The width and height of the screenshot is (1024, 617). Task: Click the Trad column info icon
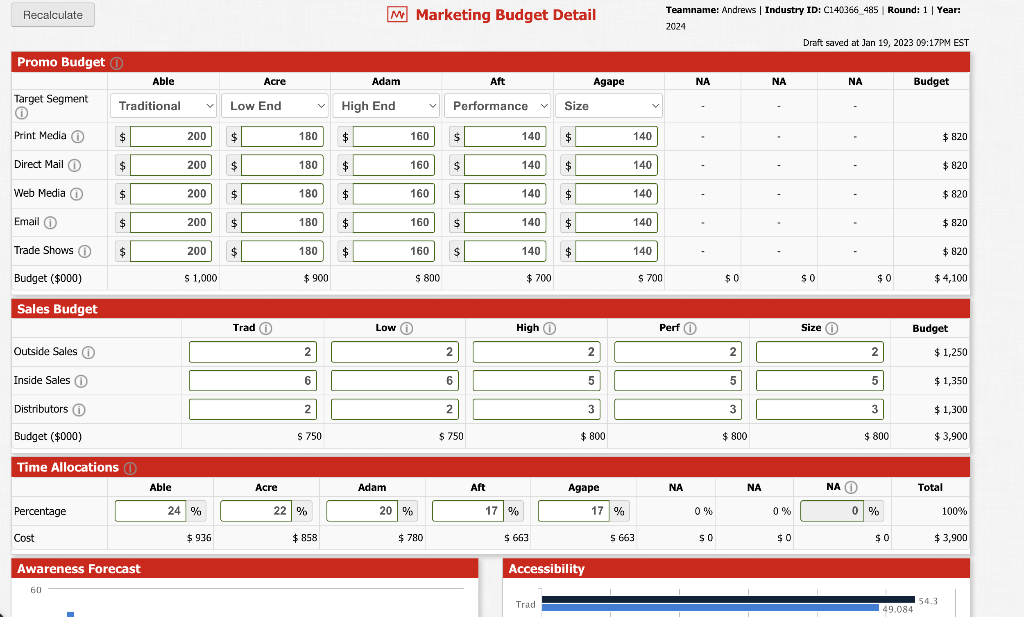click(266, 328)
